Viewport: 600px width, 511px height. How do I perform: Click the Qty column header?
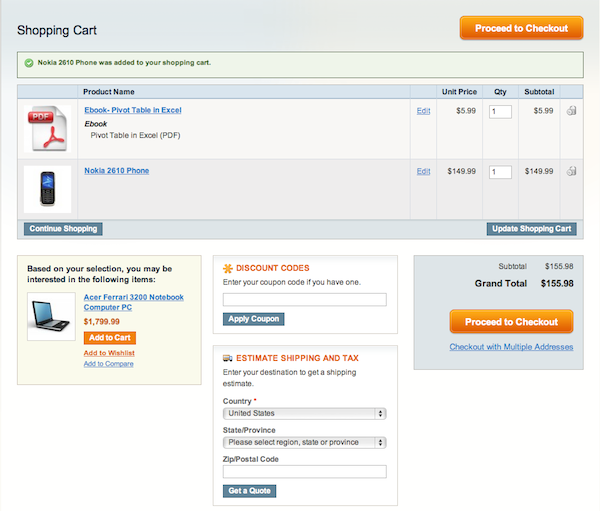pyautogui.click(x=500, y=92)
